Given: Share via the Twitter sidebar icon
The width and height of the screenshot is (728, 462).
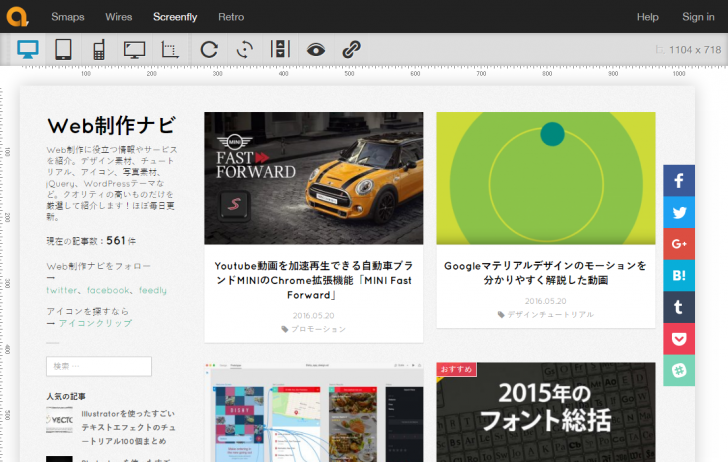Looking at the screenshot, I should (x=679, y=212).
